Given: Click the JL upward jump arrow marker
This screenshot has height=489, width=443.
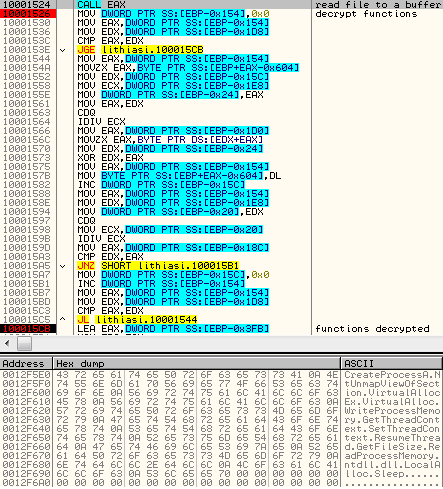Looking at the screenshot, I should point(62,320).
